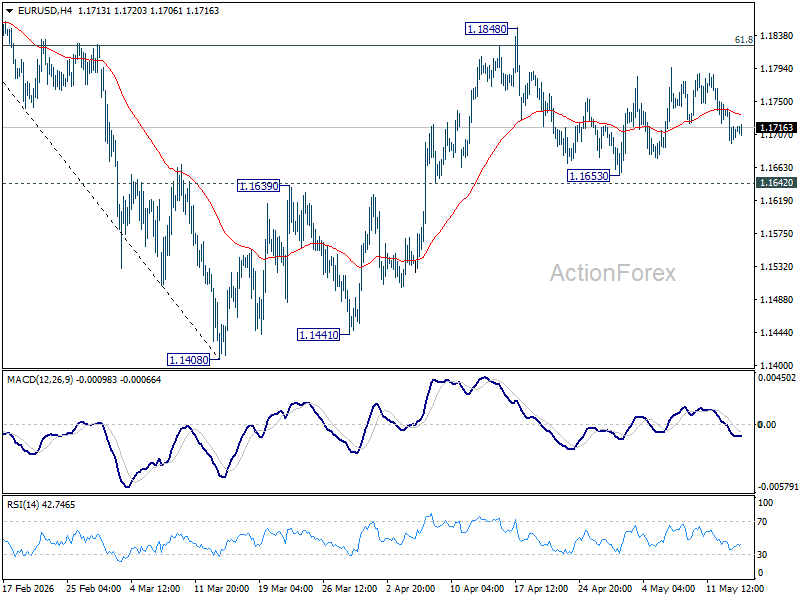This screenshot has height=600, width=800.
Task: Click the 1.18380 price axis value
Action: pyautogui.click(x=777, y=36)
